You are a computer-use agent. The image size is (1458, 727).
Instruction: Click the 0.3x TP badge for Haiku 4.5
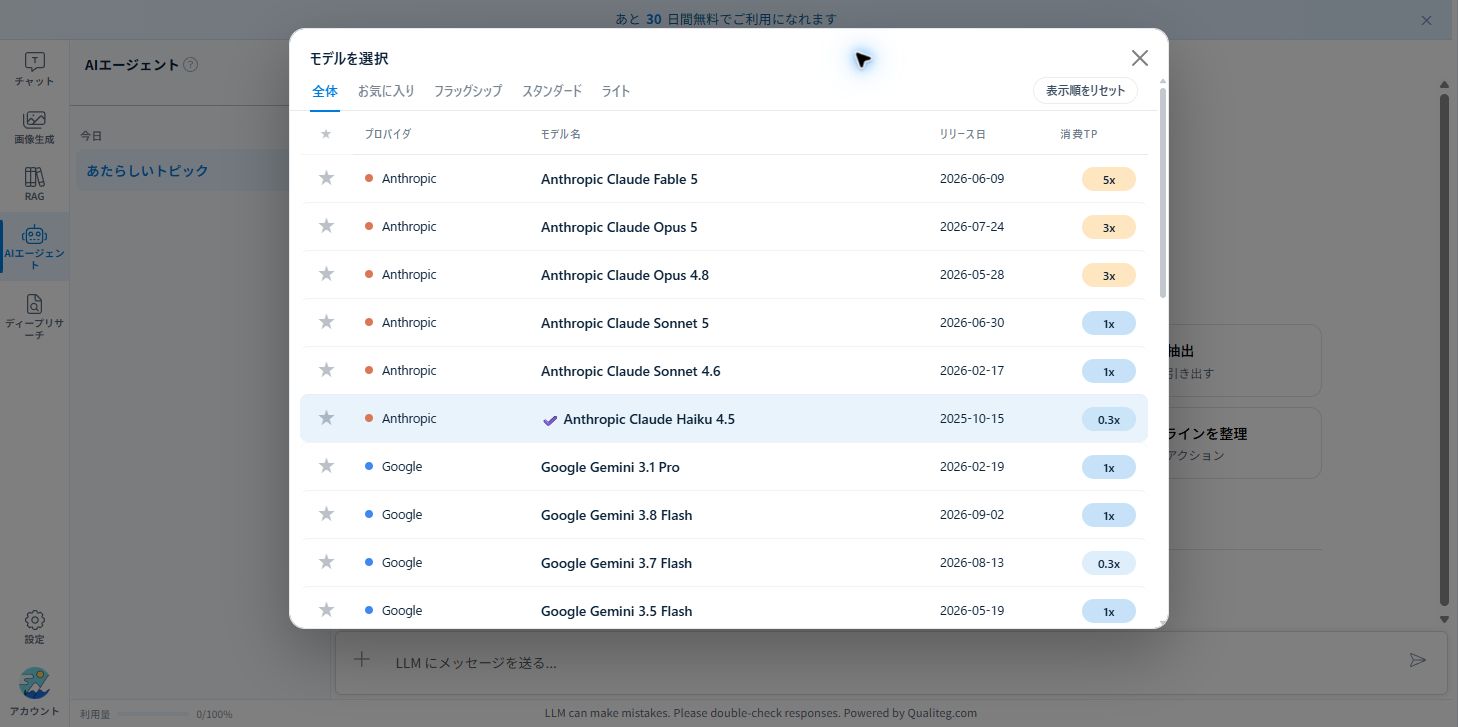1109,419
